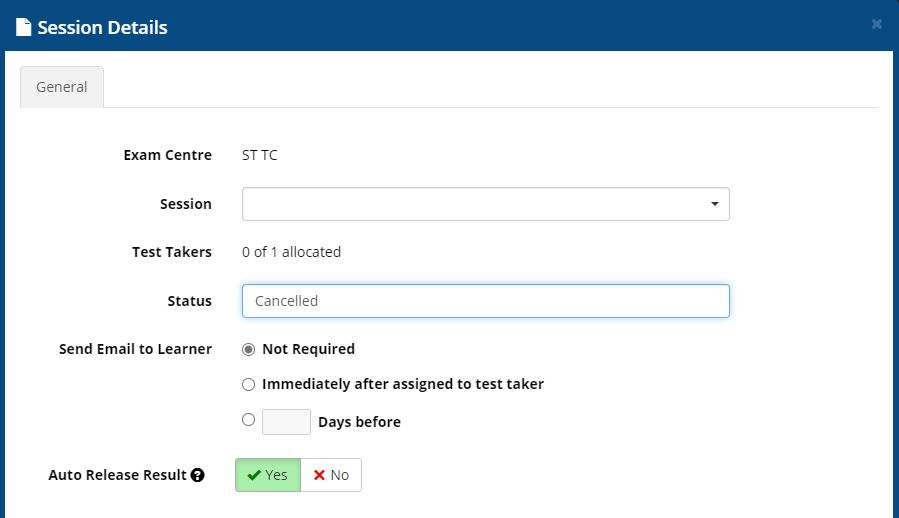Screen dimensions: 899x518
Task: Click the green checkmark icon in Yes
Action: [x=254, y=475]
